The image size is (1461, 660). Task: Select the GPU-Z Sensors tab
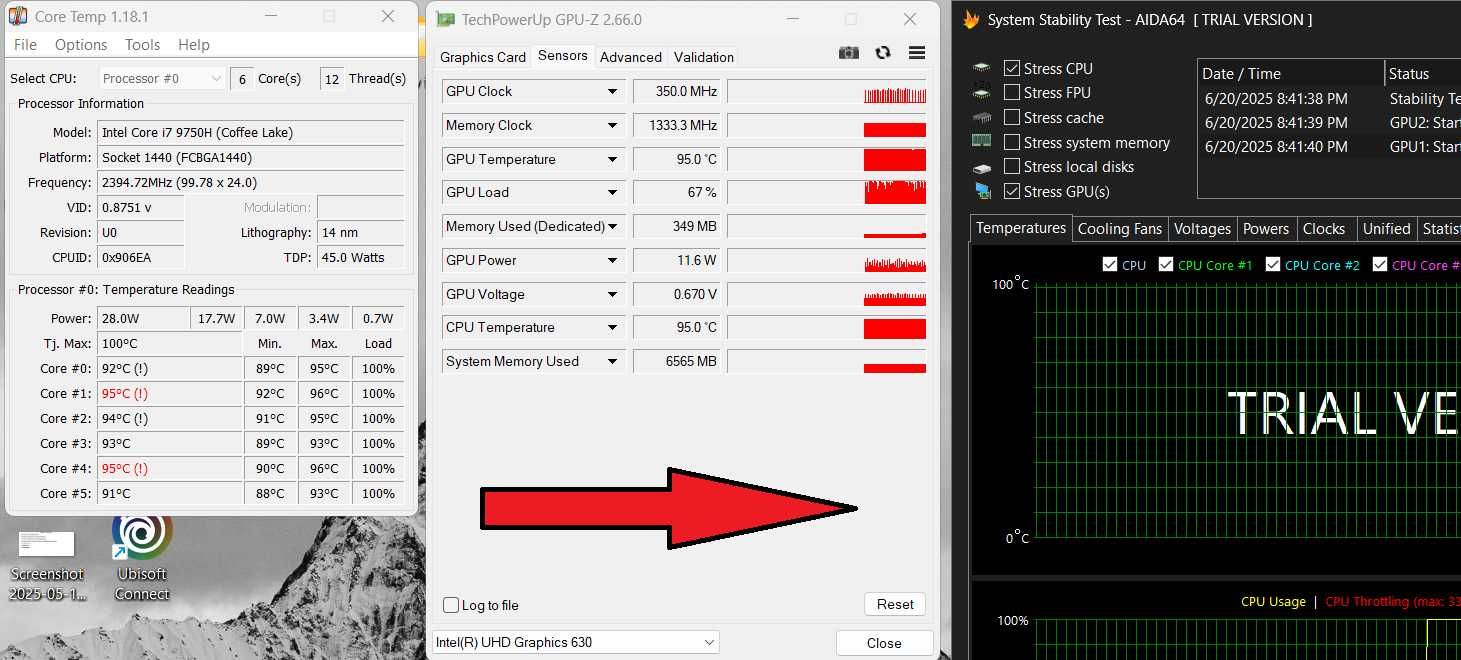click(x=563, y=56)
